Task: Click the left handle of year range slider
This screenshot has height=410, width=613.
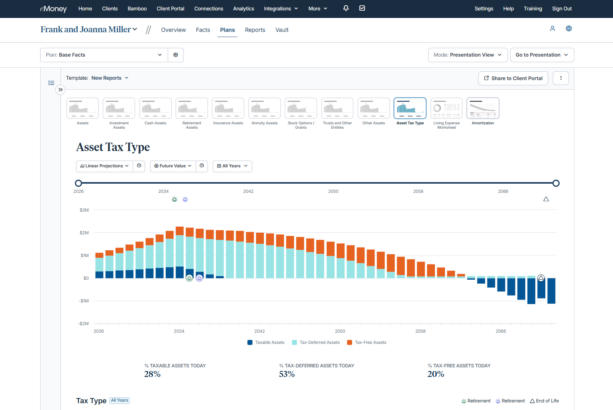Action: tap(79, 183)
